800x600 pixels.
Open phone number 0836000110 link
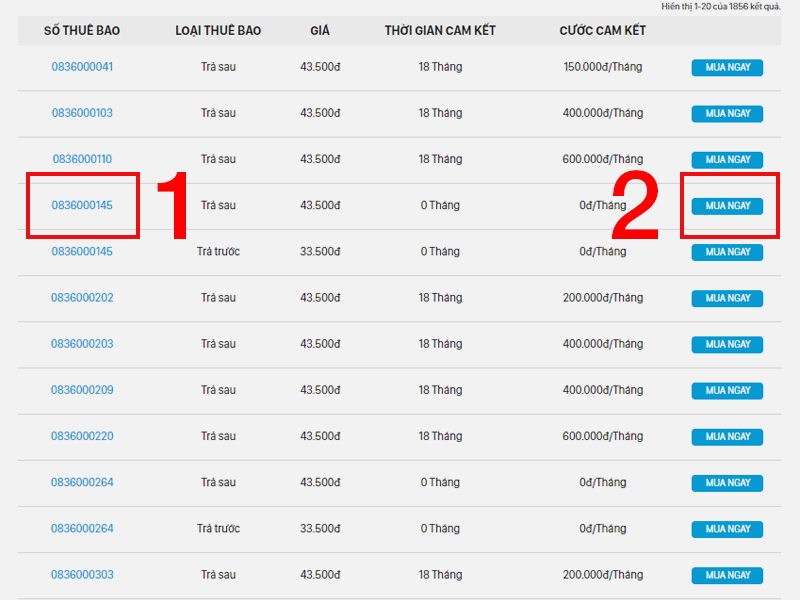click(x=82, y=159)
